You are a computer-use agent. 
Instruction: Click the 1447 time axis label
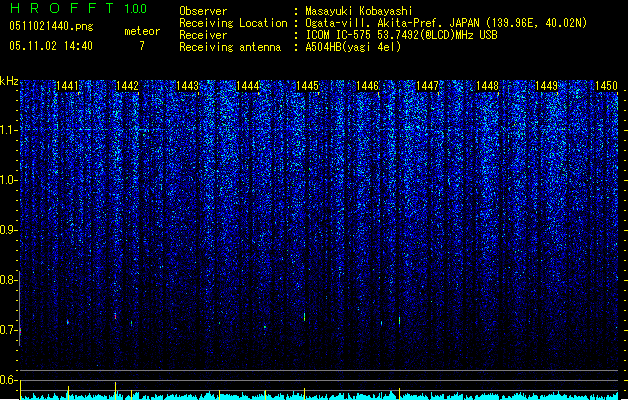click(427, 86)
